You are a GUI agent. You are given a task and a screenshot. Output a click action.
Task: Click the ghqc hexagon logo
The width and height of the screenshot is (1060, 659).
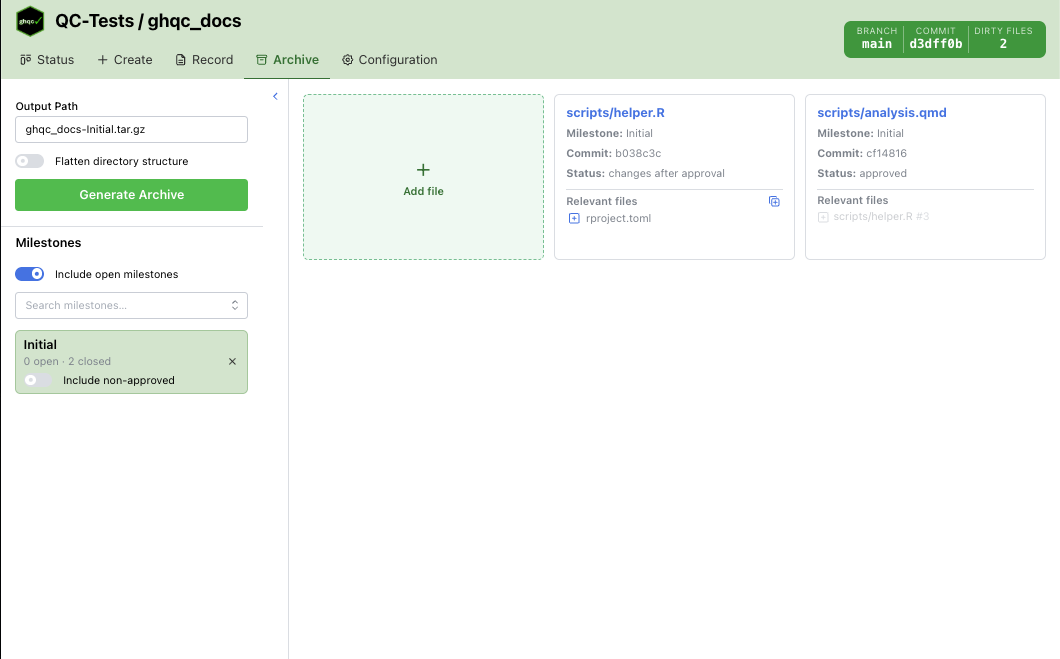[x=30, y=21]
